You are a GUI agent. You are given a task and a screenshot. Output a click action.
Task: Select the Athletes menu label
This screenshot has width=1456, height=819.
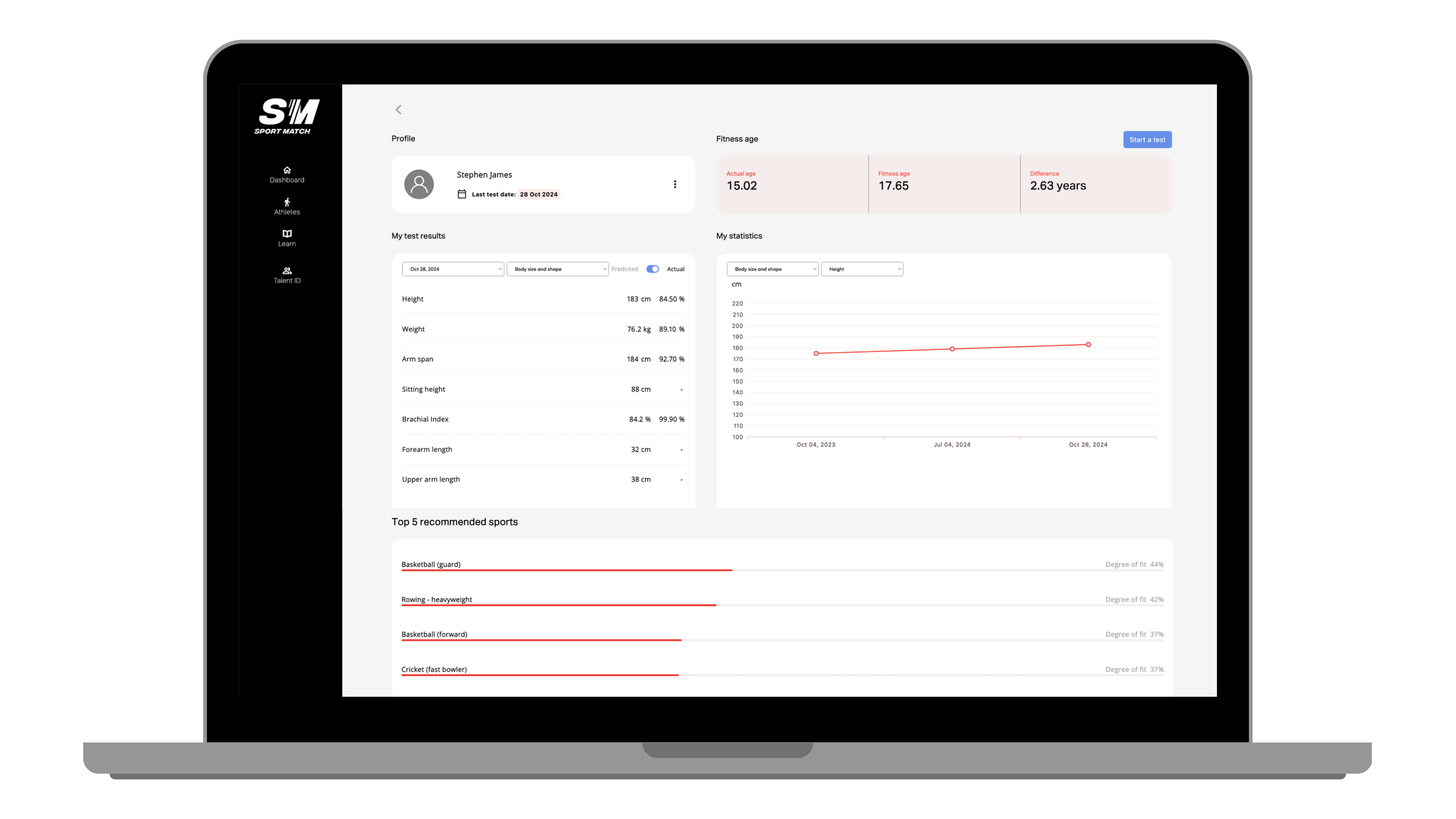[x=287, y=212]
